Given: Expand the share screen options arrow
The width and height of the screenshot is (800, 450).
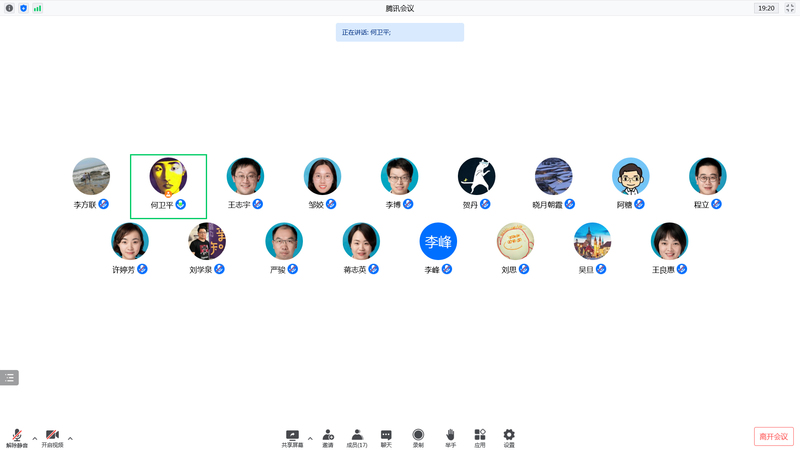Looking at the screenshot, I should tap(310, 438).
